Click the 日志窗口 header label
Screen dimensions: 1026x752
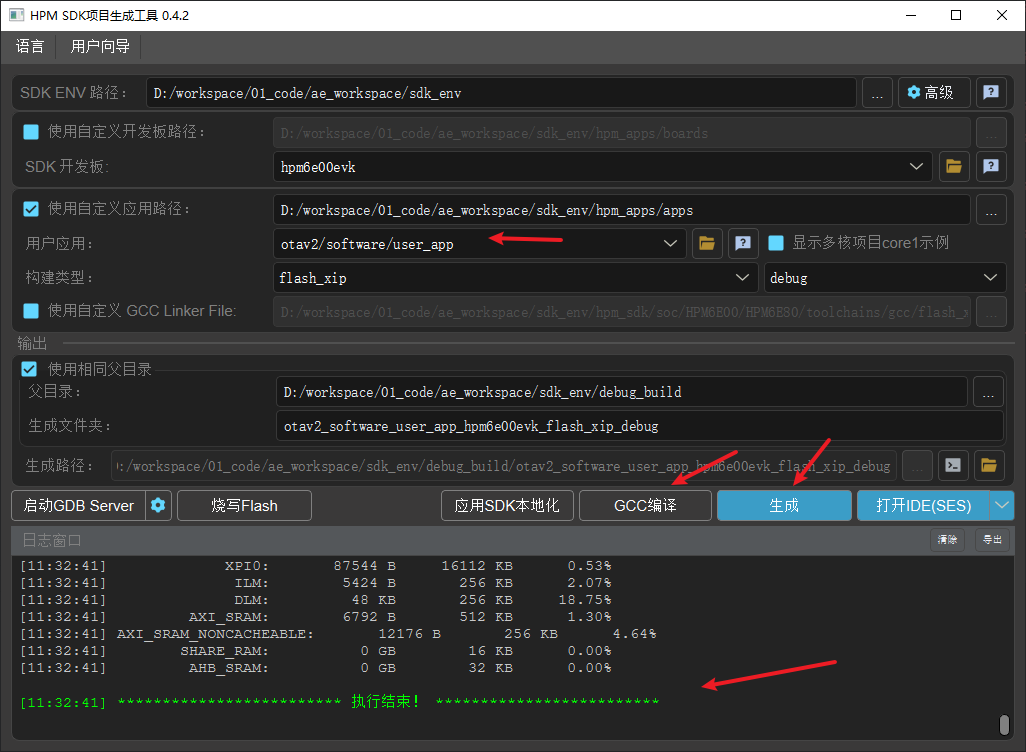coord(52,540)
